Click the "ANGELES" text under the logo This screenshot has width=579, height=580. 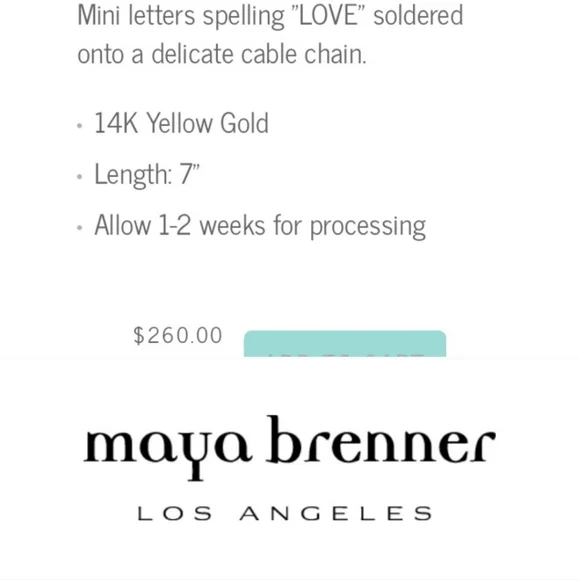click(x=336, y=513)
